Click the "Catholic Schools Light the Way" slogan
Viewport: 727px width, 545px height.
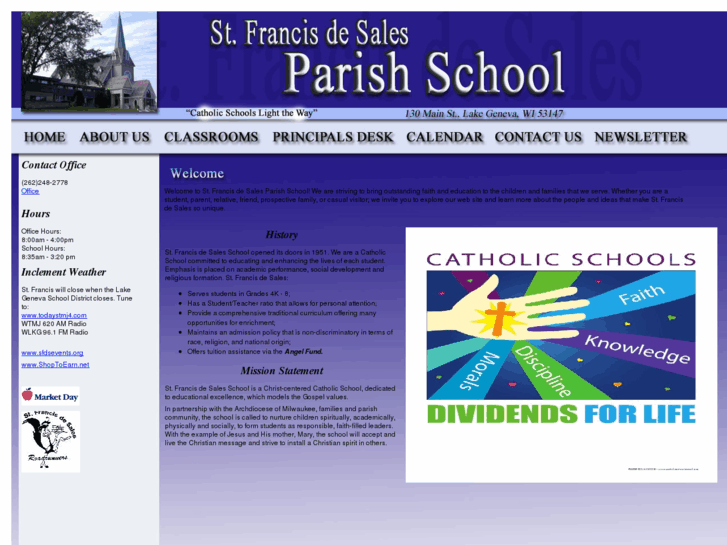click(x=252, y=113)
